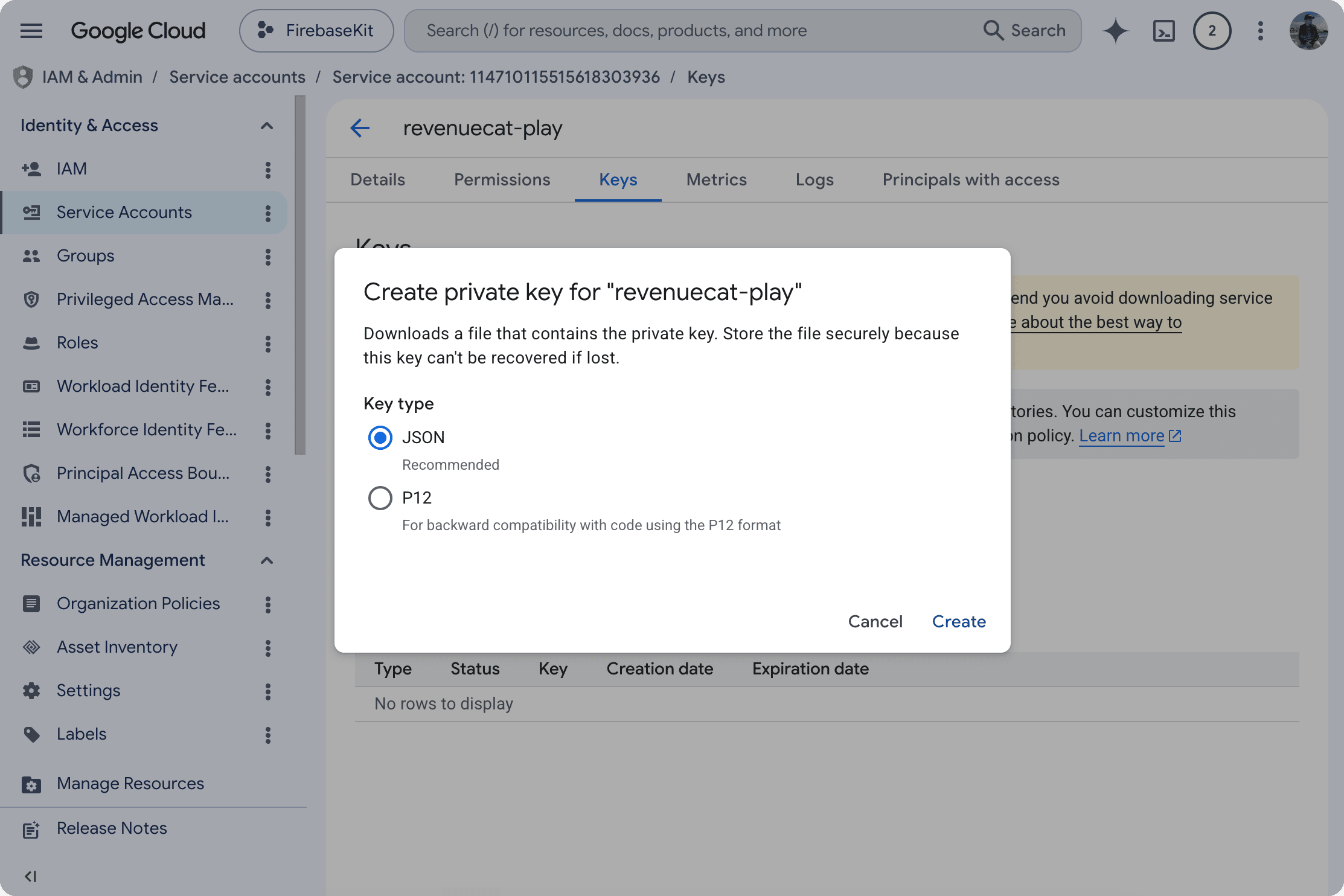The width and height of the screenshot is (1344, 896).
Task: Open more options for Organization Policies
Action: tap(268, 604)
